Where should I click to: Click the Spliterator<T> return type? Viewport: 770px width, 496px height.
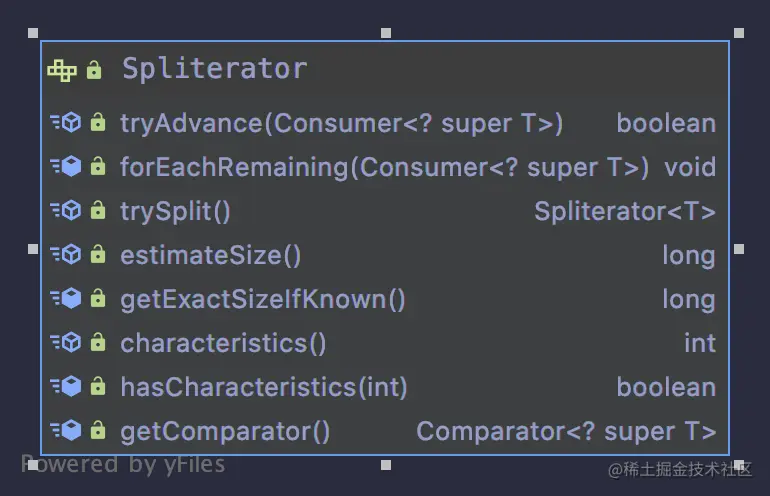pos(625,211)
